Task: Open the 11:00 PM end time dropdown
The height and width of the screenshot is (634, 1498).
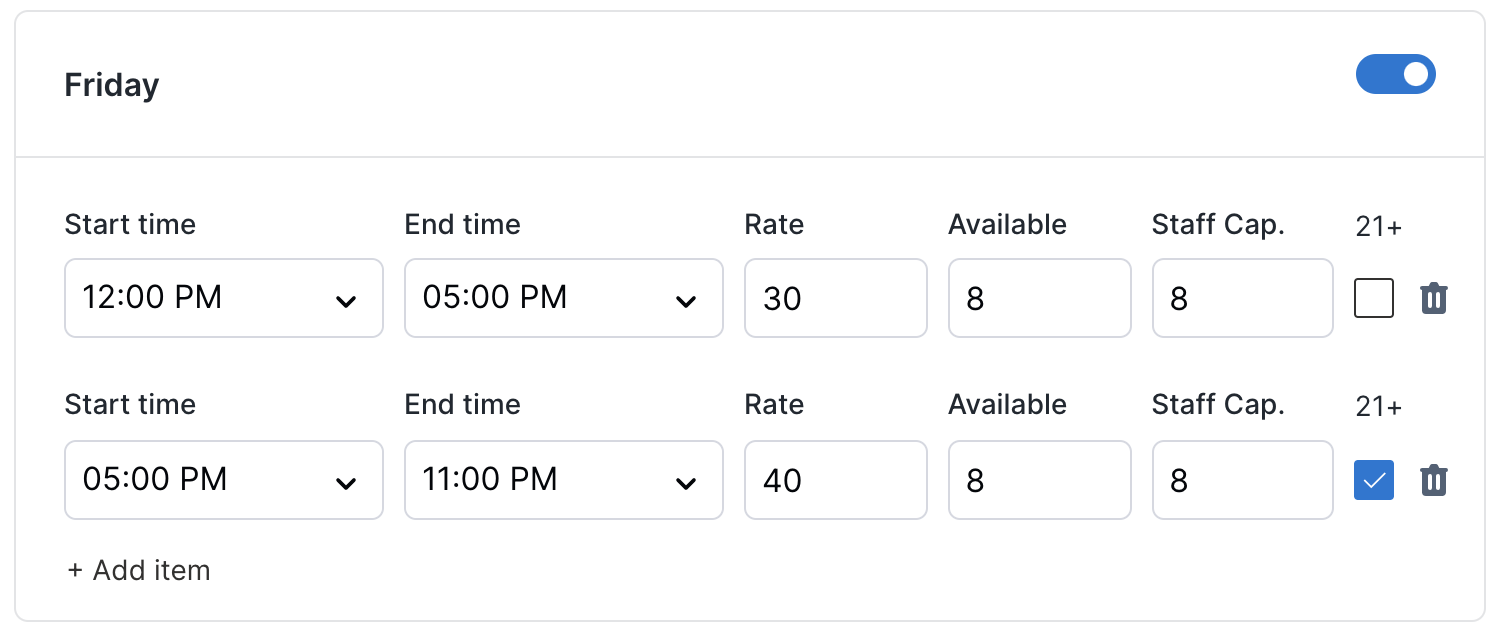Action: pos(563,480)
